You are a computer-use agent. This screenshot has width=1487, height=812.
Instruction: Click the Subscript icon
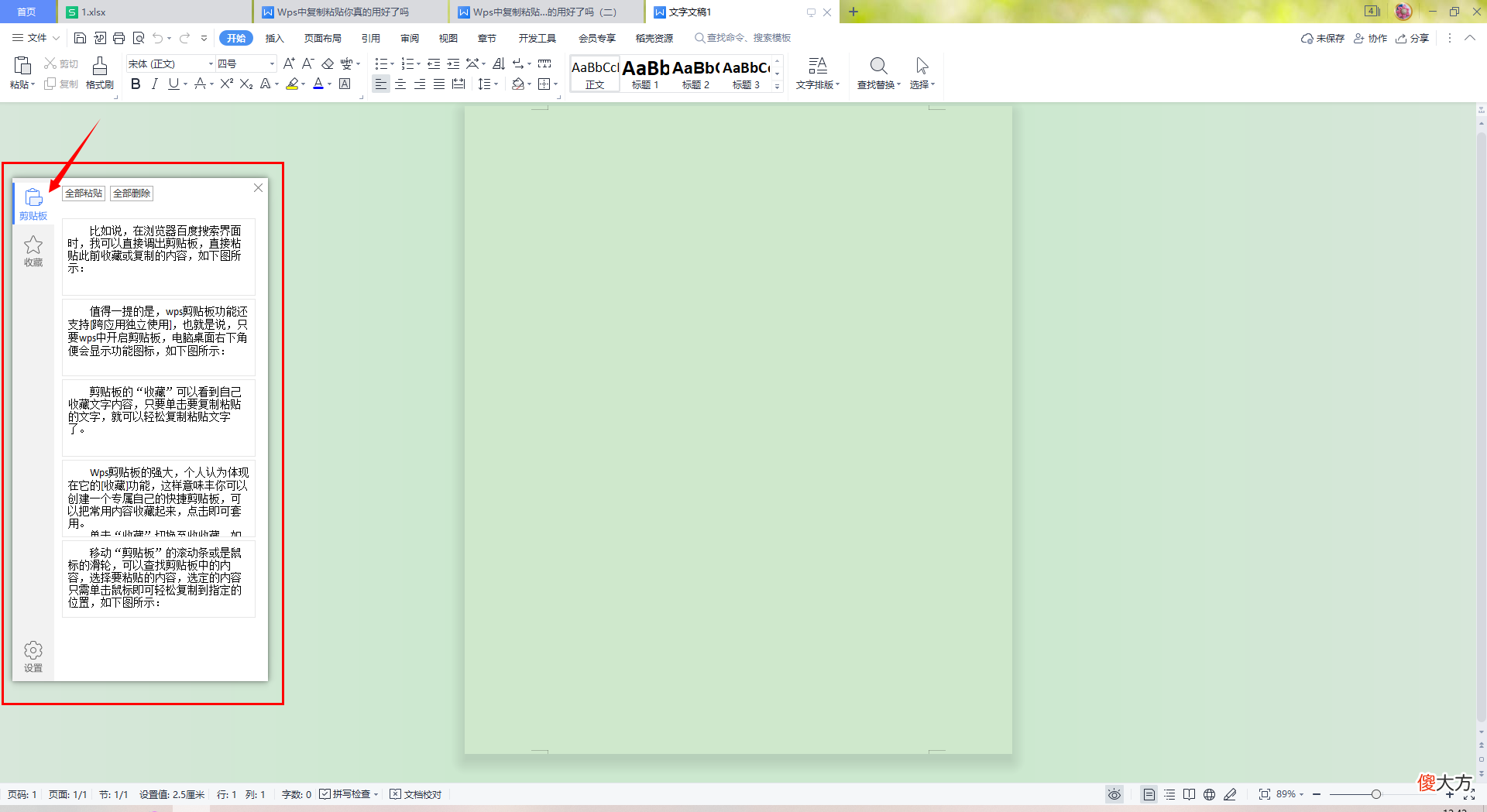(246, 84)
